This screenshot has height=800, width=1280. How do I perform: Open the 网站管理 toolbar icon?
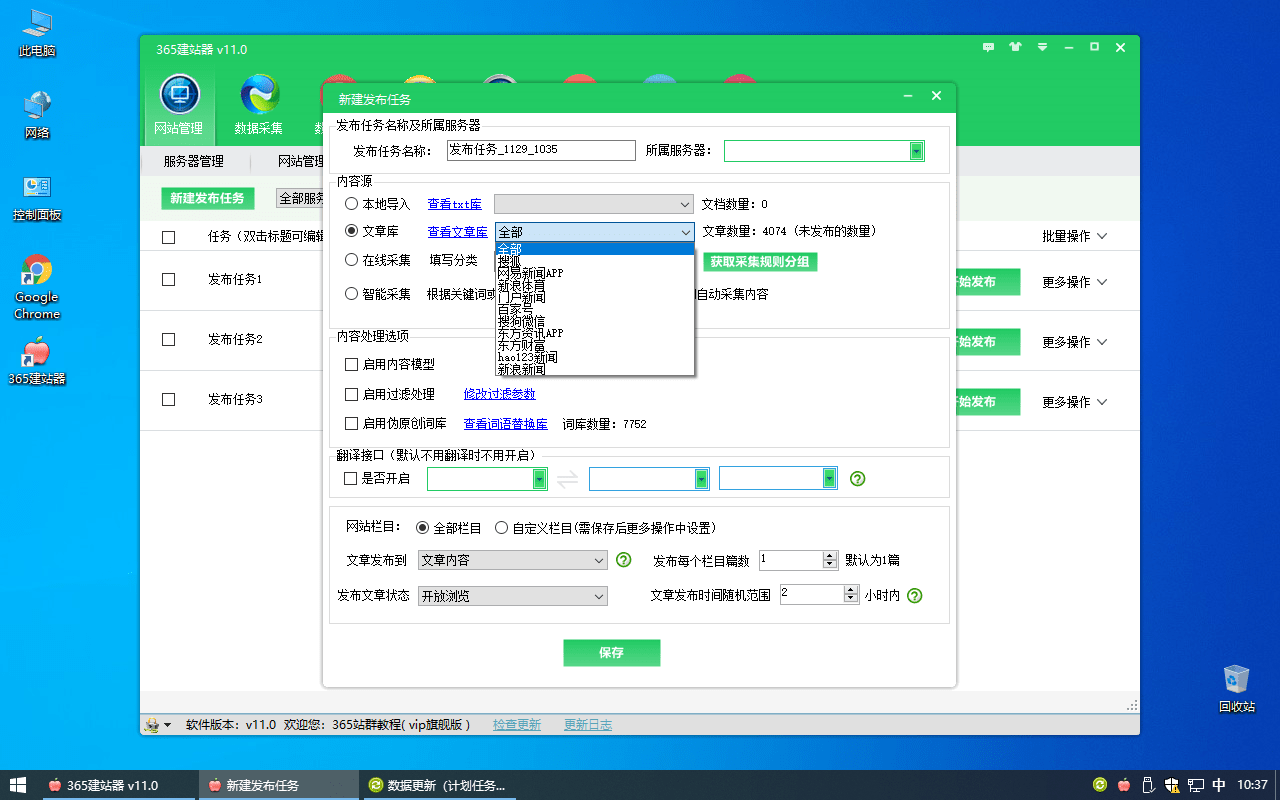pos(179,107)
